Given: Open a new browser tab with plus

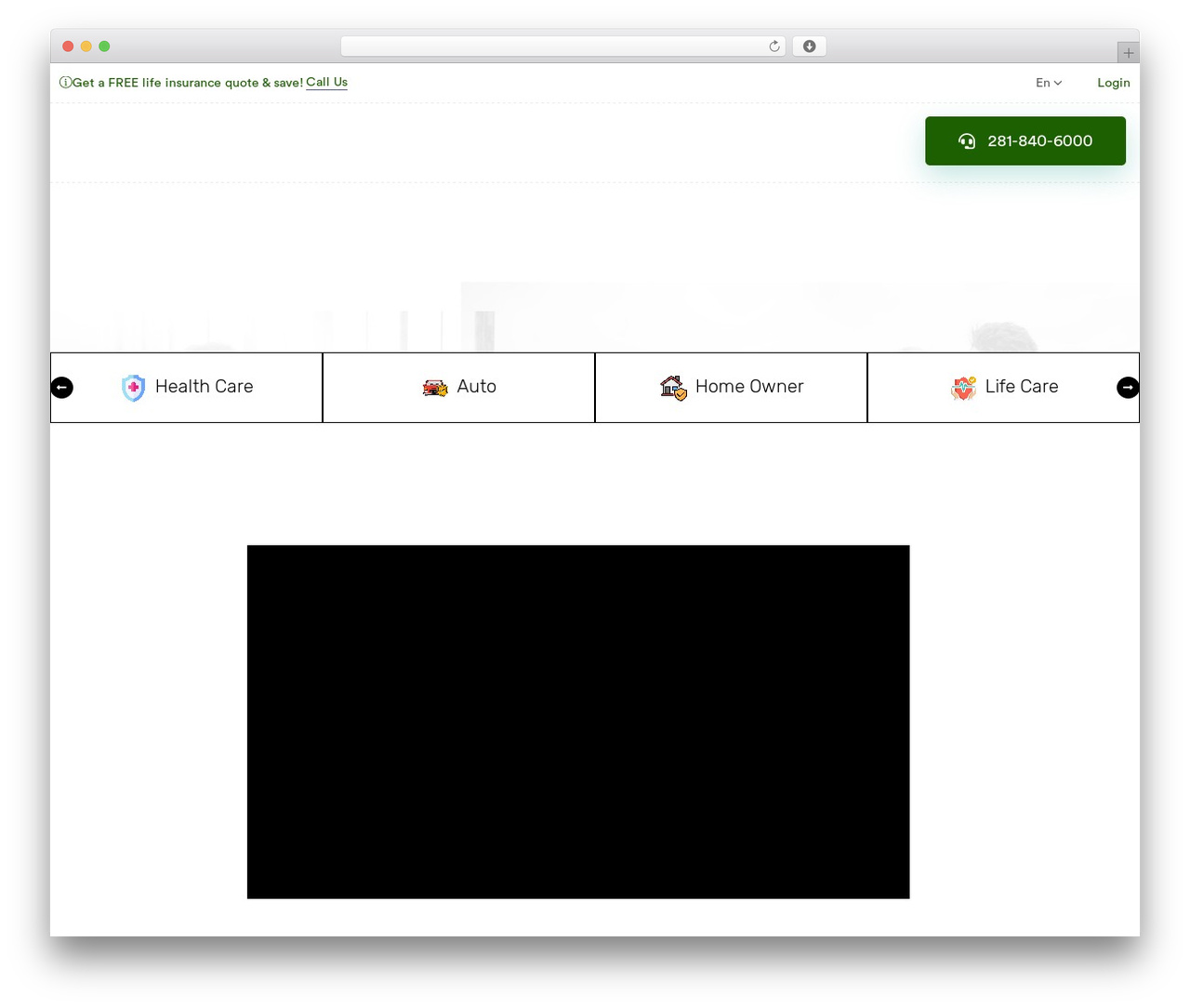Looking at the screenshot, I should click(x=1128, y=53).
